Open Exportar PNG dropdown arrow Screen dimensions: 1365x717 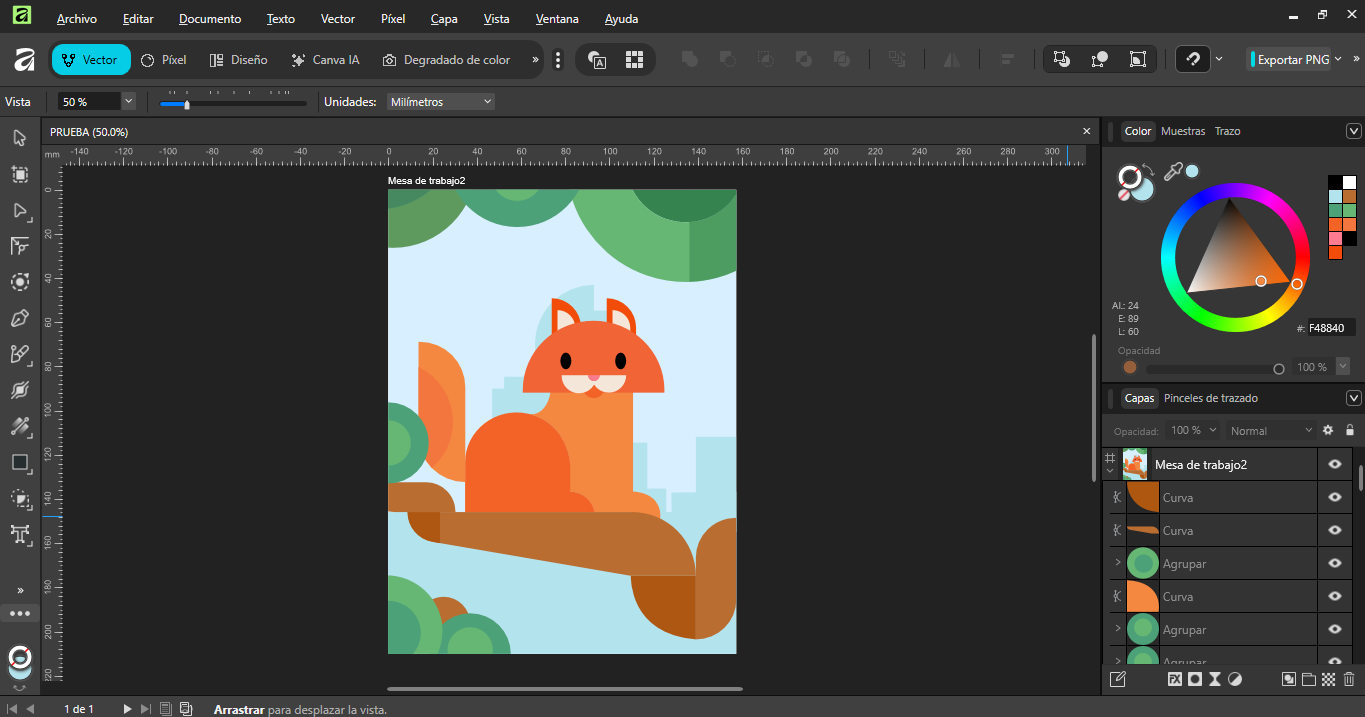click(x=1338, y=59)
